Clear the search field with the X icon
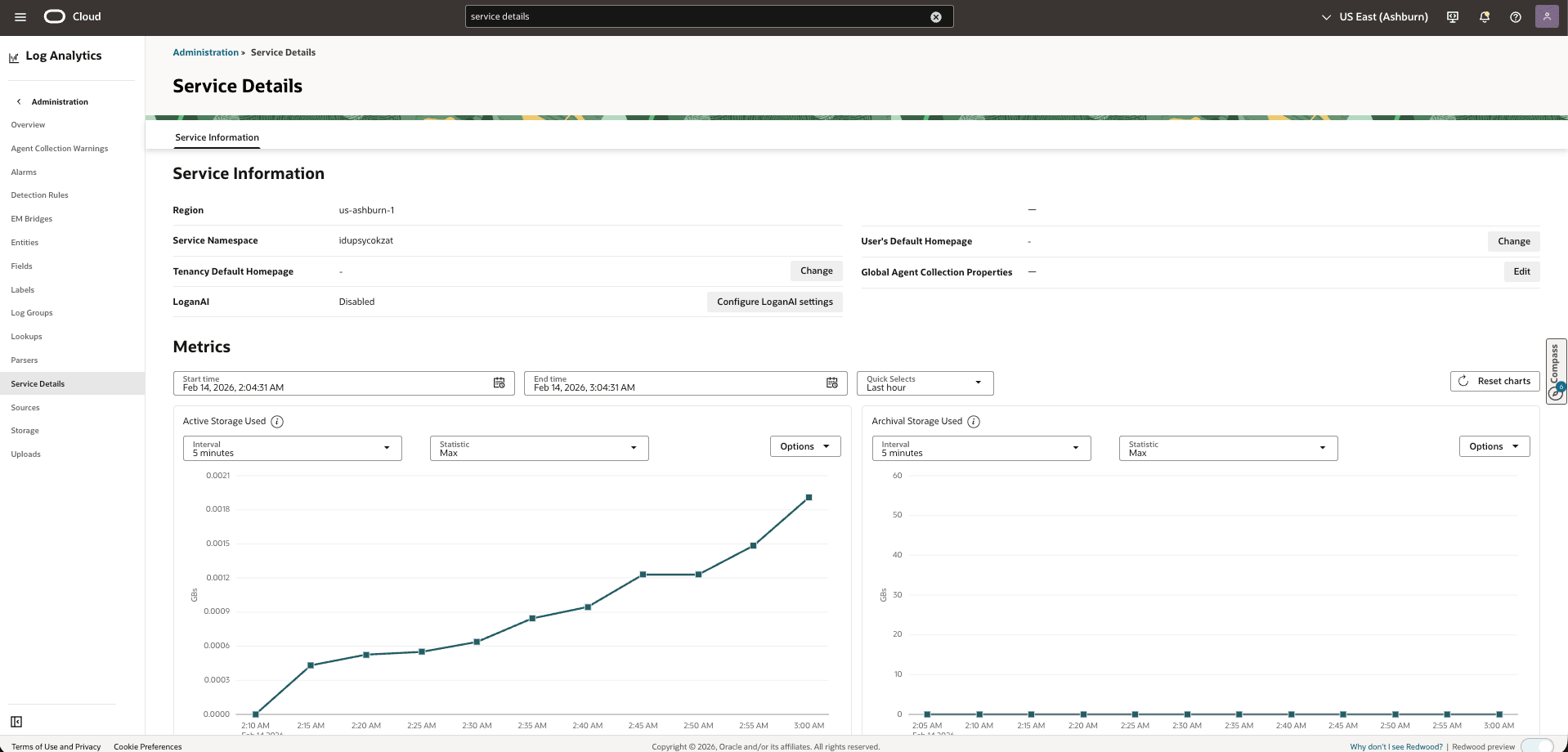 [935, 16]
